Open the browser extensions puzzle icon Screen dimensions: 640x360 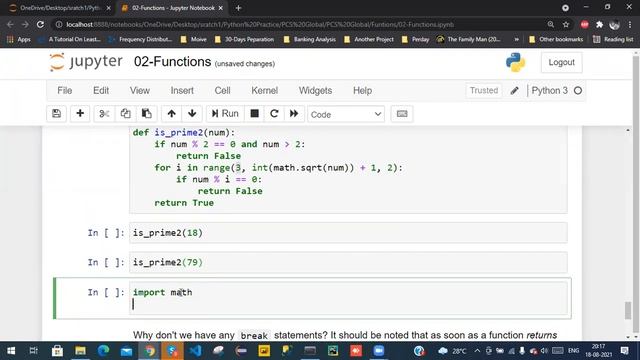[599, 24]
